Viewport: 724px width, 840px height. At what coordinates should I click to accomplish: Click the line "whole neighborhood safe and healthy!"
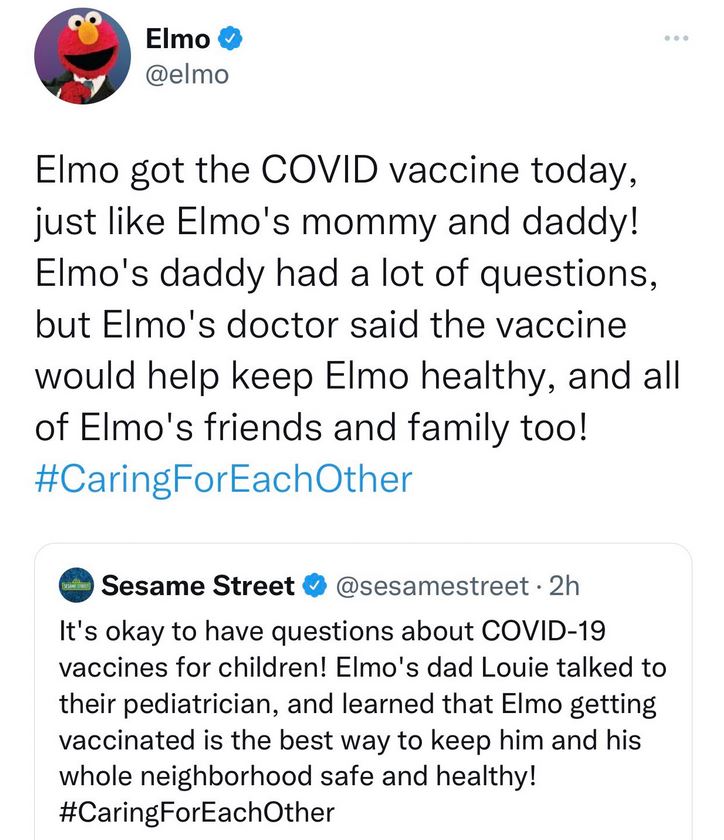pyautogui.click(x=299, y=777)
